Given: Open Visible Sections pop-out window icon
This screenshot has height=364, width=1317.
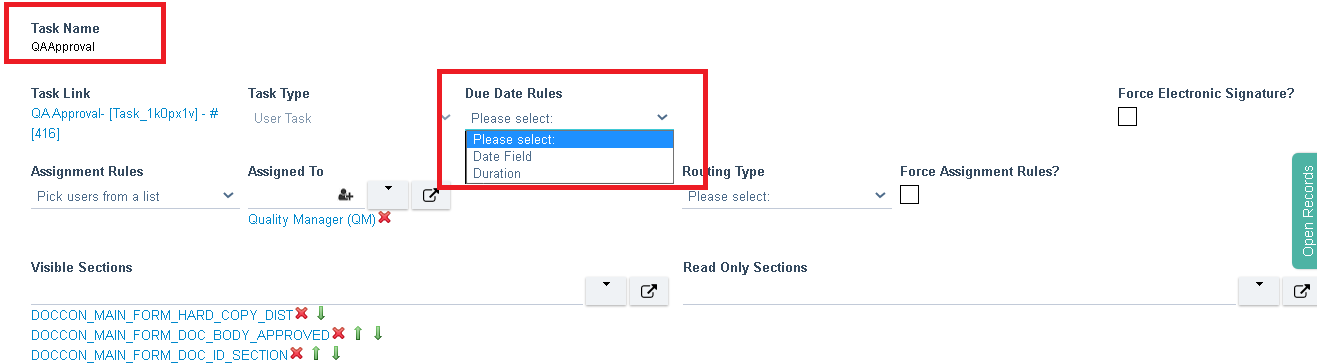Looking at the screenshot, I should (649, 291).
